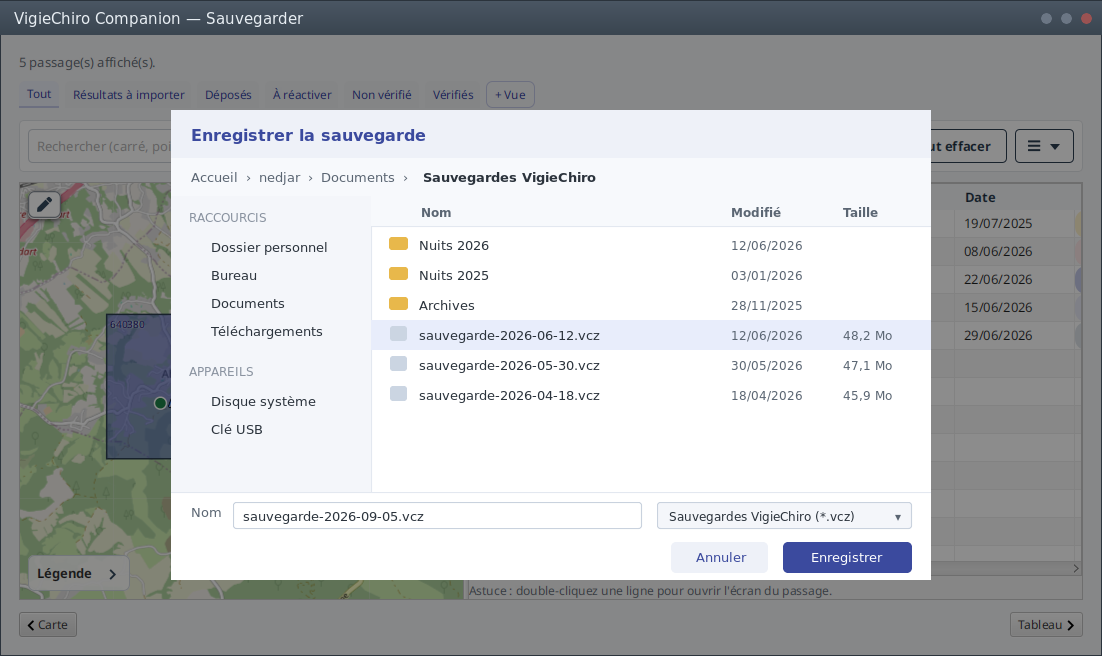Click the Enregistrer button
Screen dimensions: 1102x656
point(847,558)
